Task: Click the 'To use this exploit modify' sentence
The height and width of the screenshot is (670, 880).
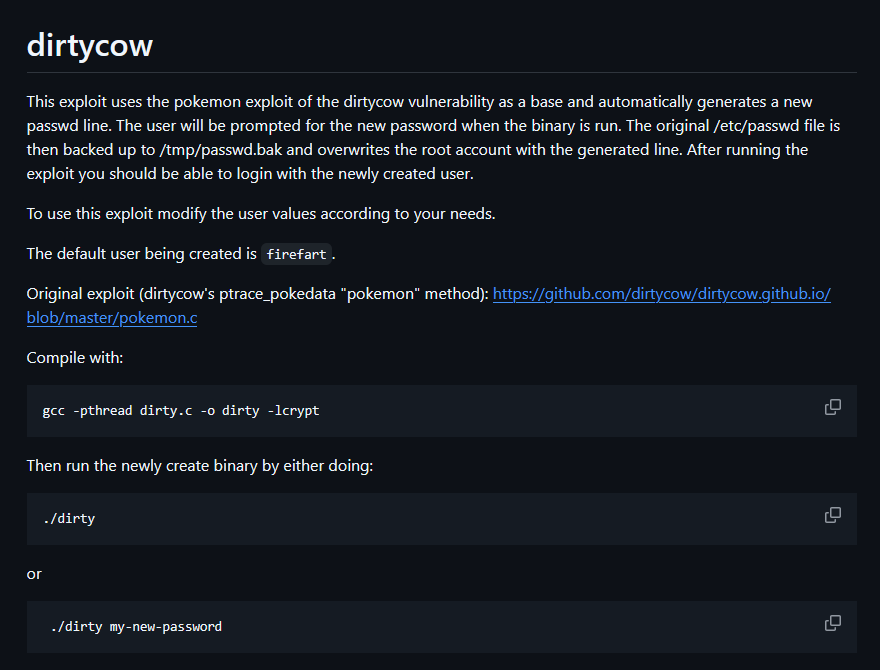Action: (261, 214)
